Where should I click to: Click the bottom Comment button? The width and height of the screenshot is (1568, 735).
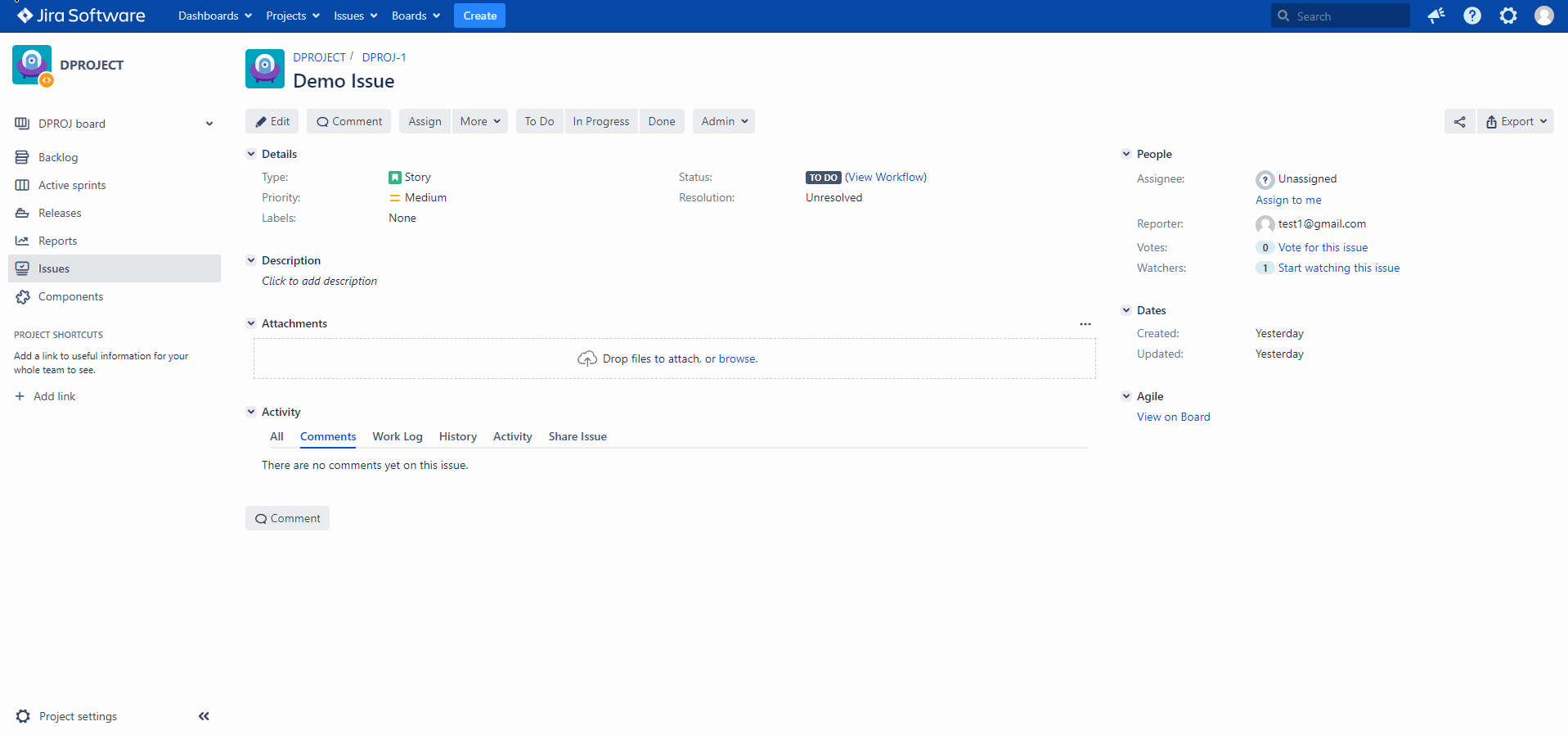tap(287, 518)
